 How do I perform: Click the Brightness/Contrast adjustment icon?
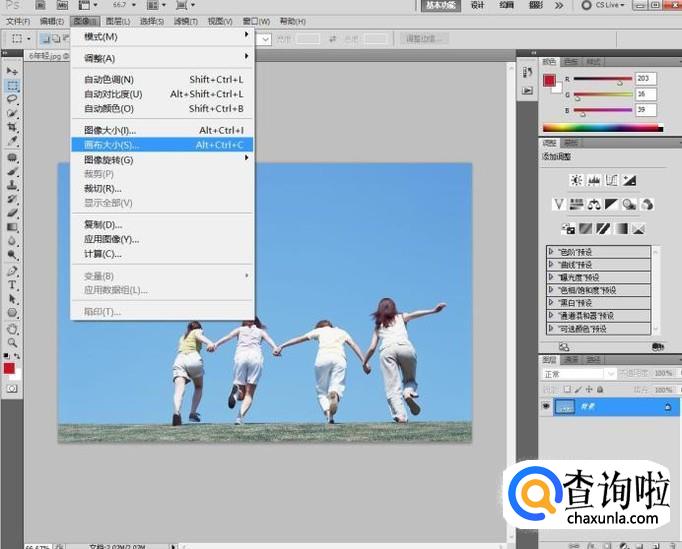point(576,180)
